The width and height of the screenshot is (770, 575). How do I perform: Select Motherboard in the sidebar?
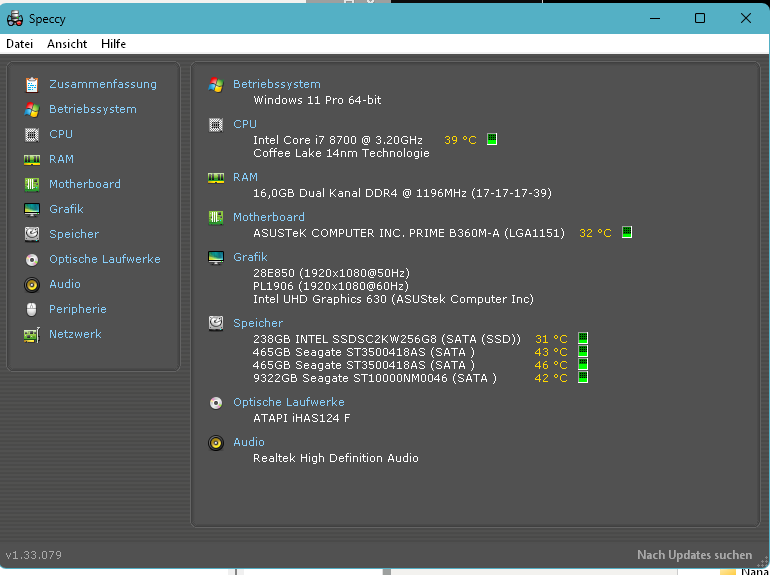[85, 184]
